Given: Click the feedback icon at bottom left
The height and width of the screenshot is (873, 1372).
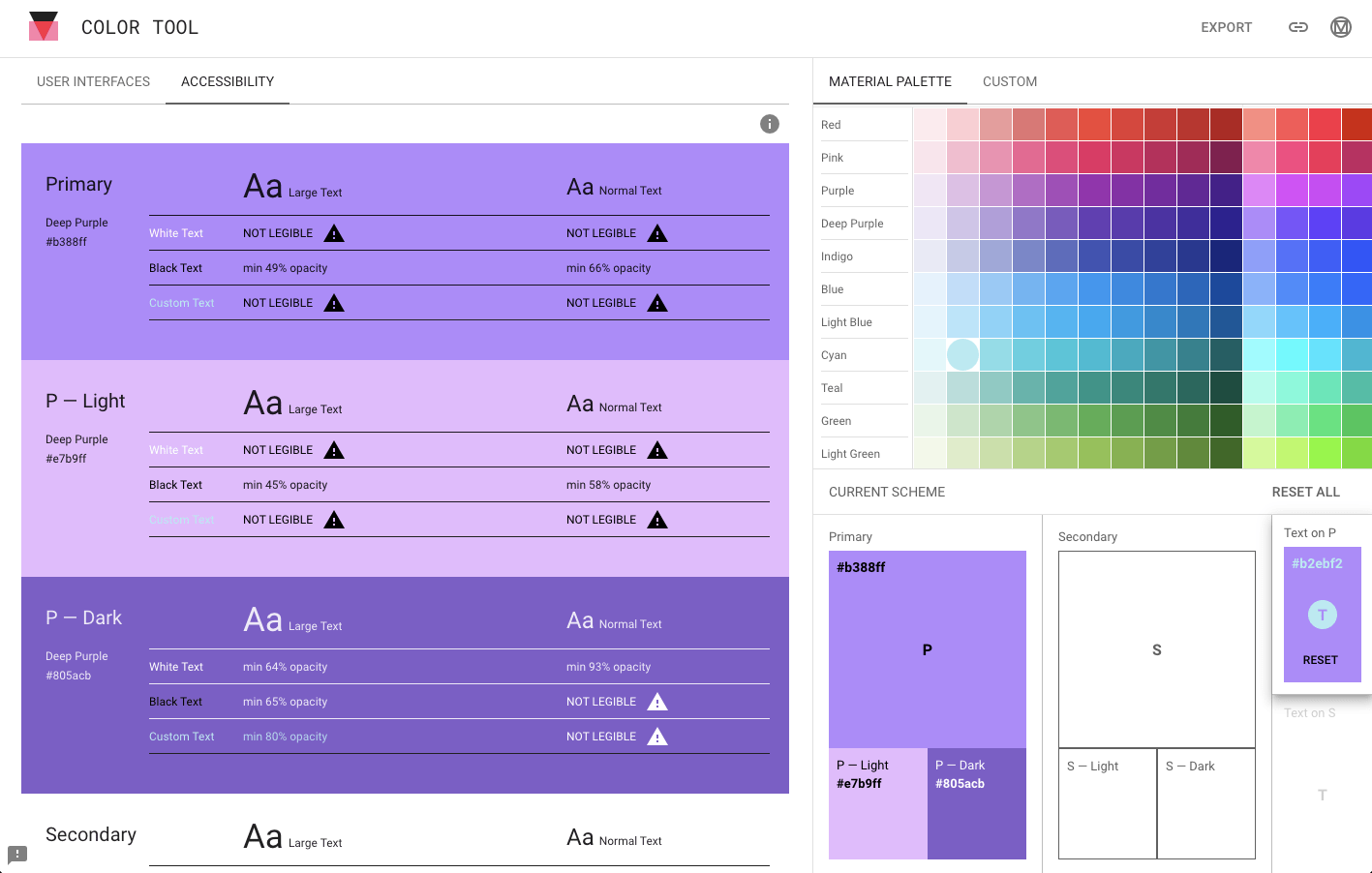Looking at the screenshot, I should pyautogui.click(x=17, y=855).
